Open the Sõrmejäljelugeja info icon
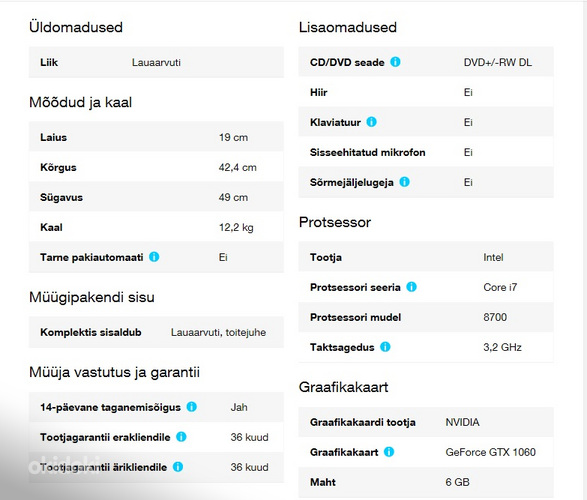 (404, 182)
